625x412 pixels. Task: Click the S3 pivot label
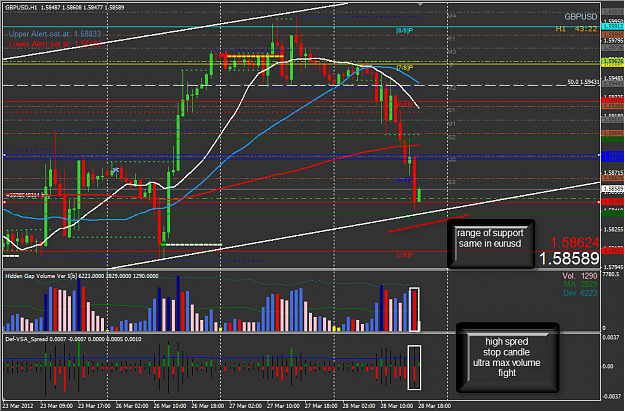coord(451,182)
